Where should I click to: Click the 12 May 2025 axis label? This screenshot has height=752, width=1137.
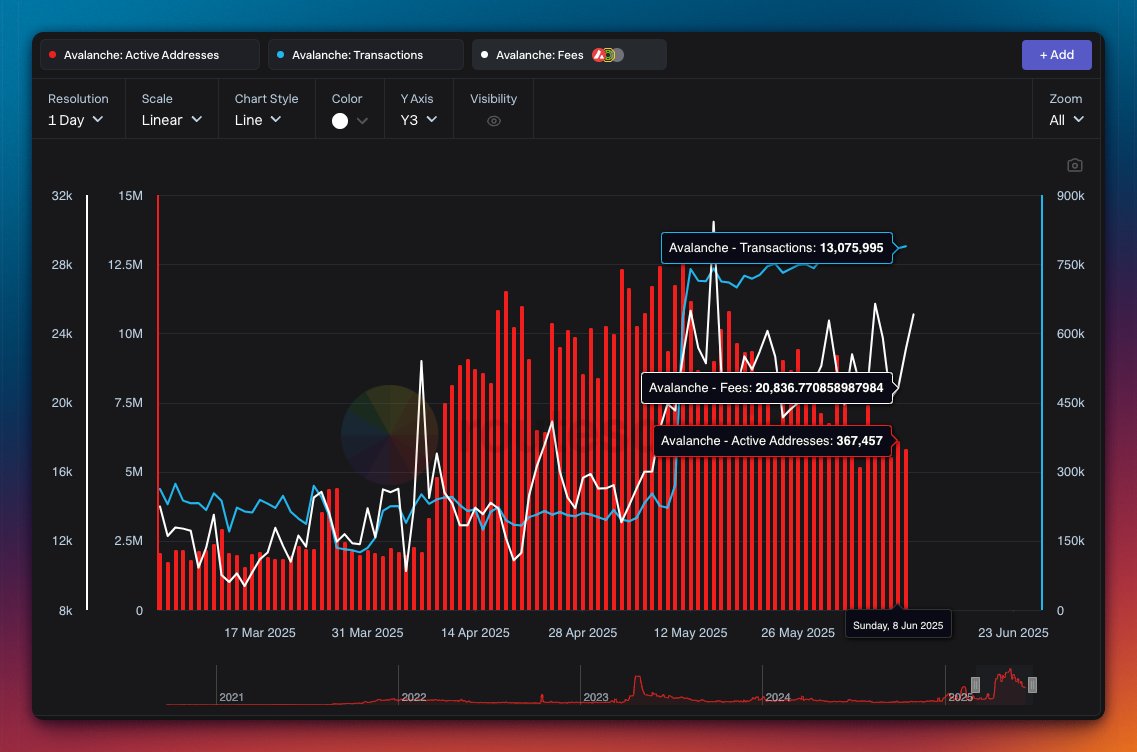(690, 633)
